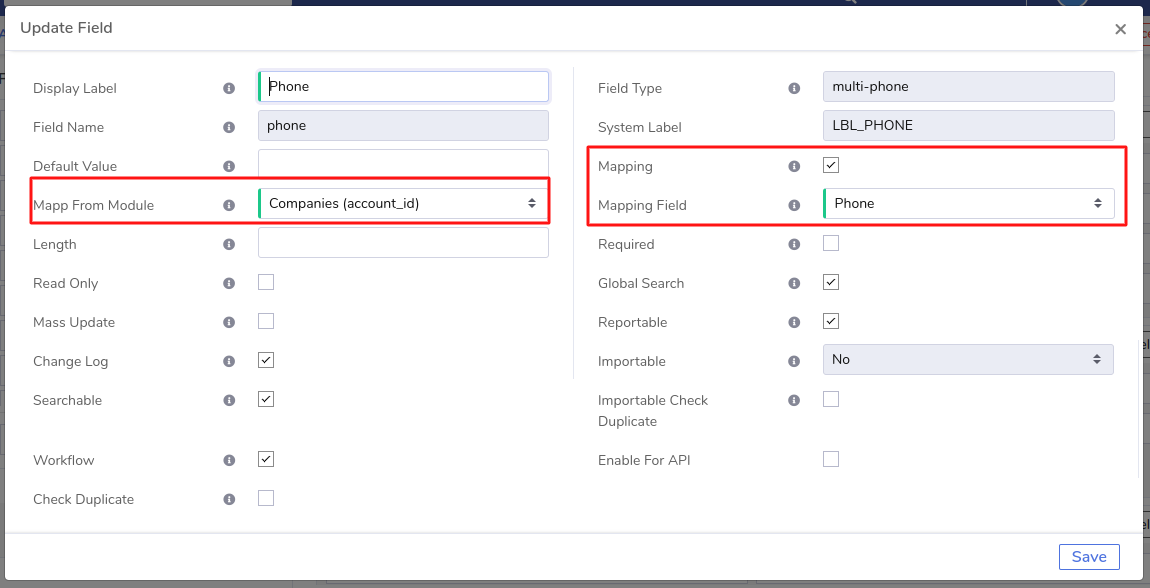Click the info icon next to Field Type
Image resolution: width=1150 pixels, height=588 pixels.
point(794,88)
